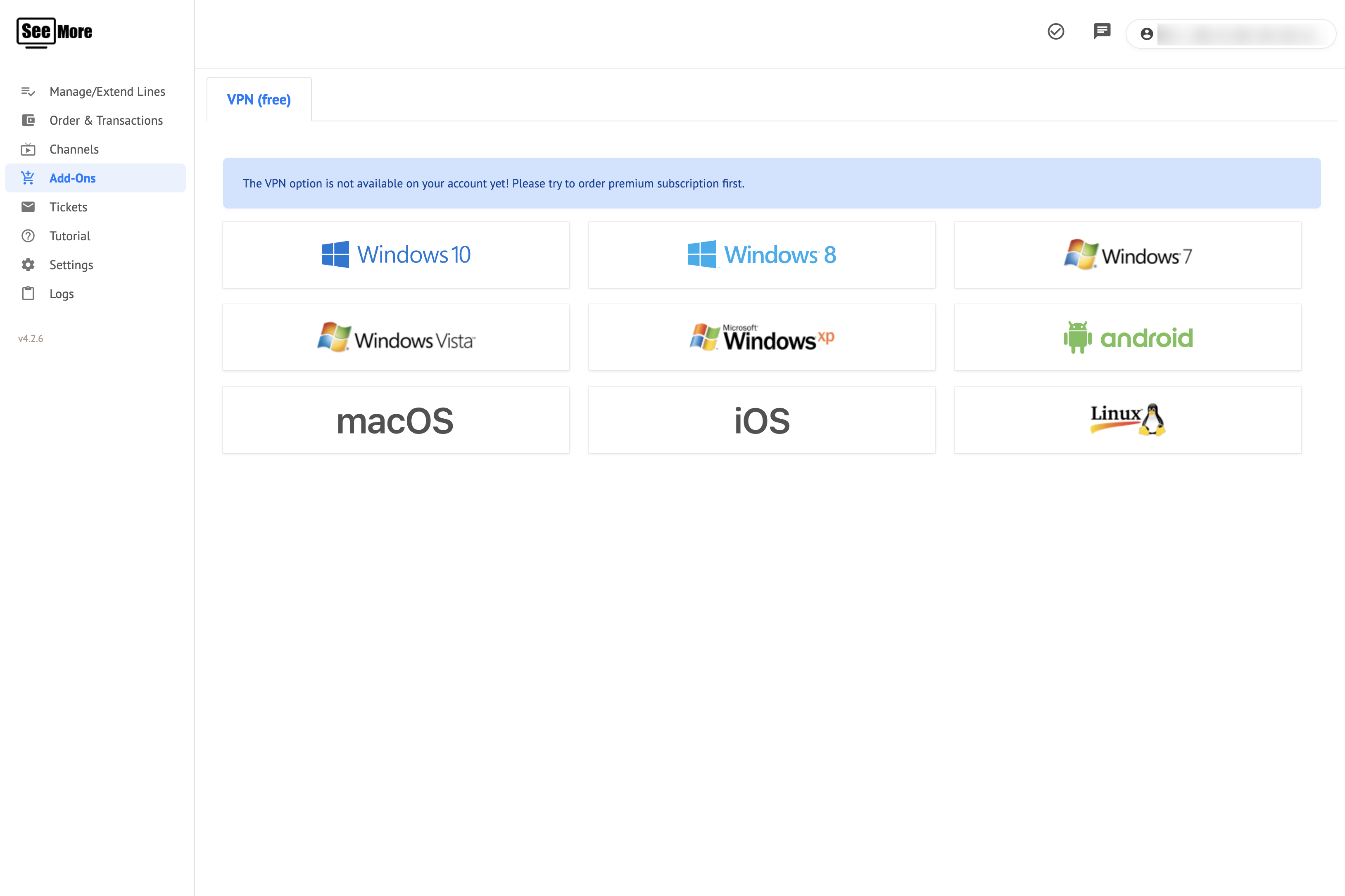Image resolution: width=1345 pixels, height=896 pixels.
Task: Open the Tutorial help page
Action: [x=70, y=236]
